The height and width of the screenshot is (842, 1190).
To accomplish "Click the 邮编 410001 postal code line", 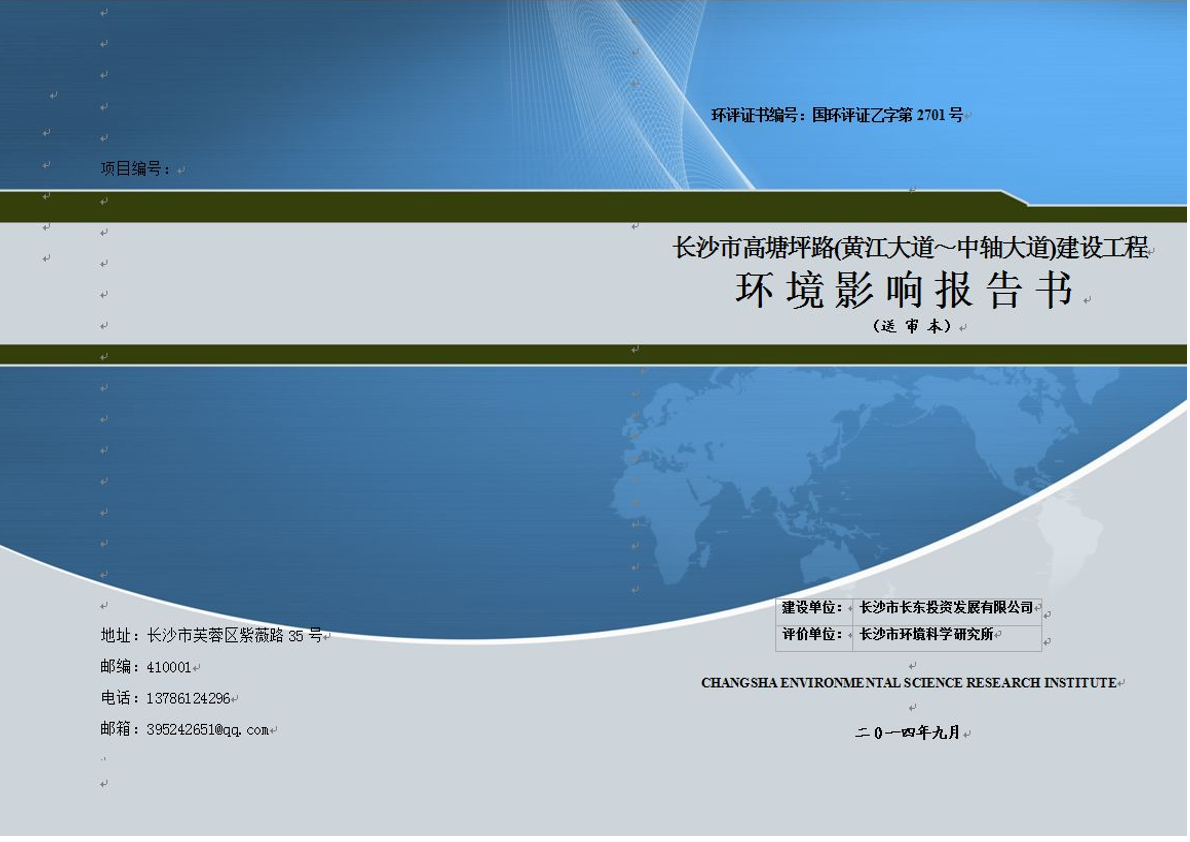I will point(146,667).
